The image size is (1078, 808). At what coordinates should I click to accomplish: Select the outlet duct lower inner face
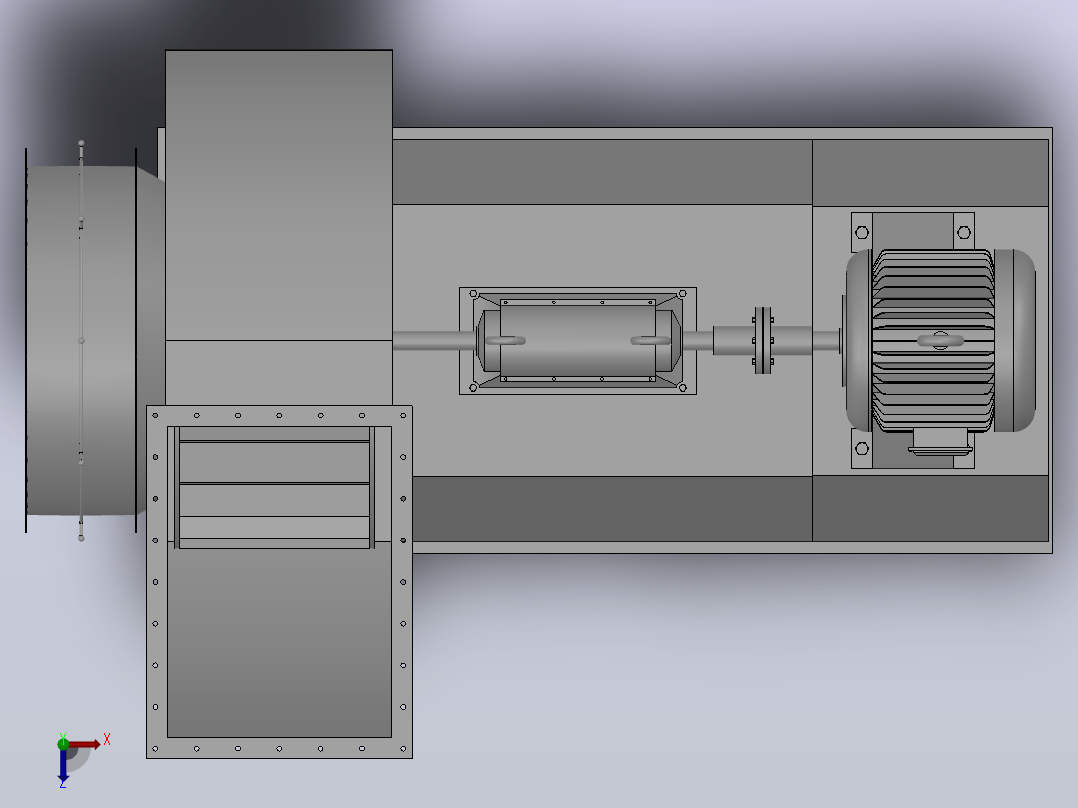pyautogui.click(x=279, y=640)
